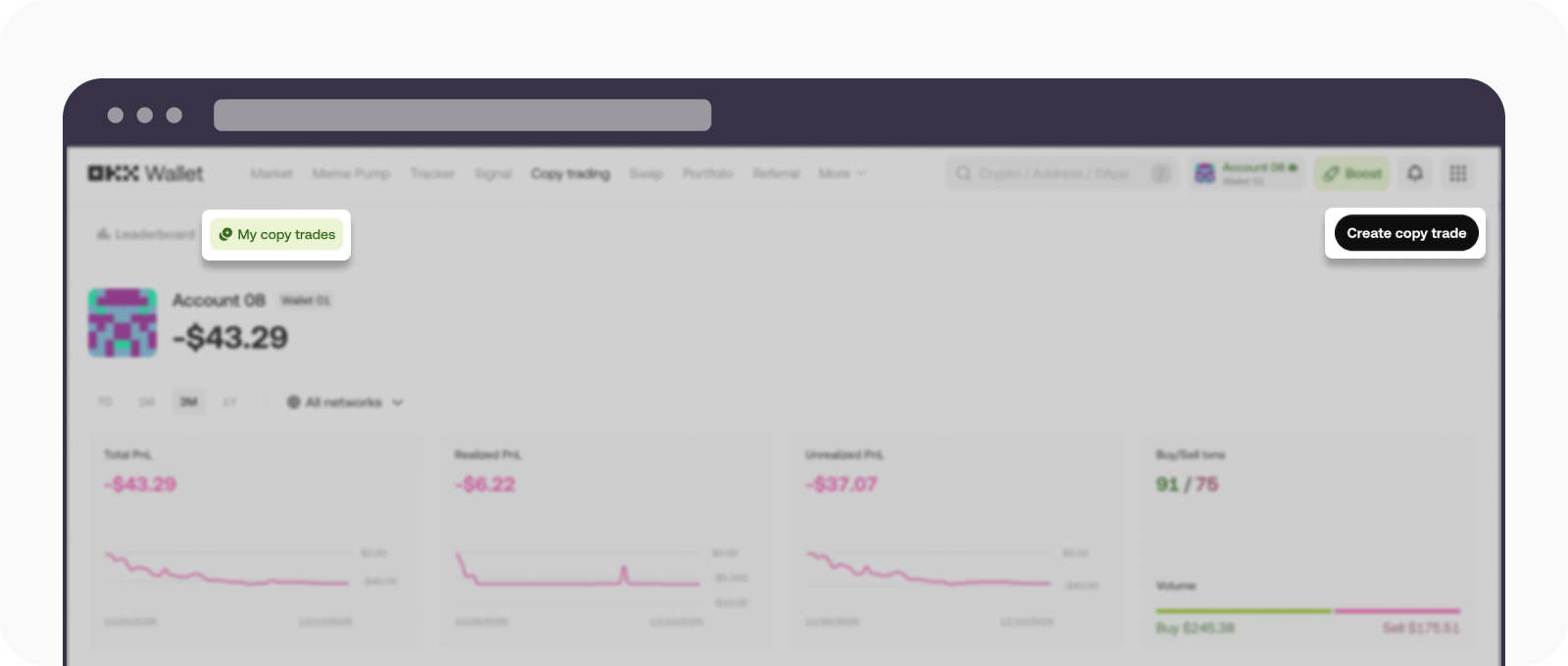This screenshot has width=1568, height=666.
Task: Click the green Boost button
Action: tap(1351, 173)
